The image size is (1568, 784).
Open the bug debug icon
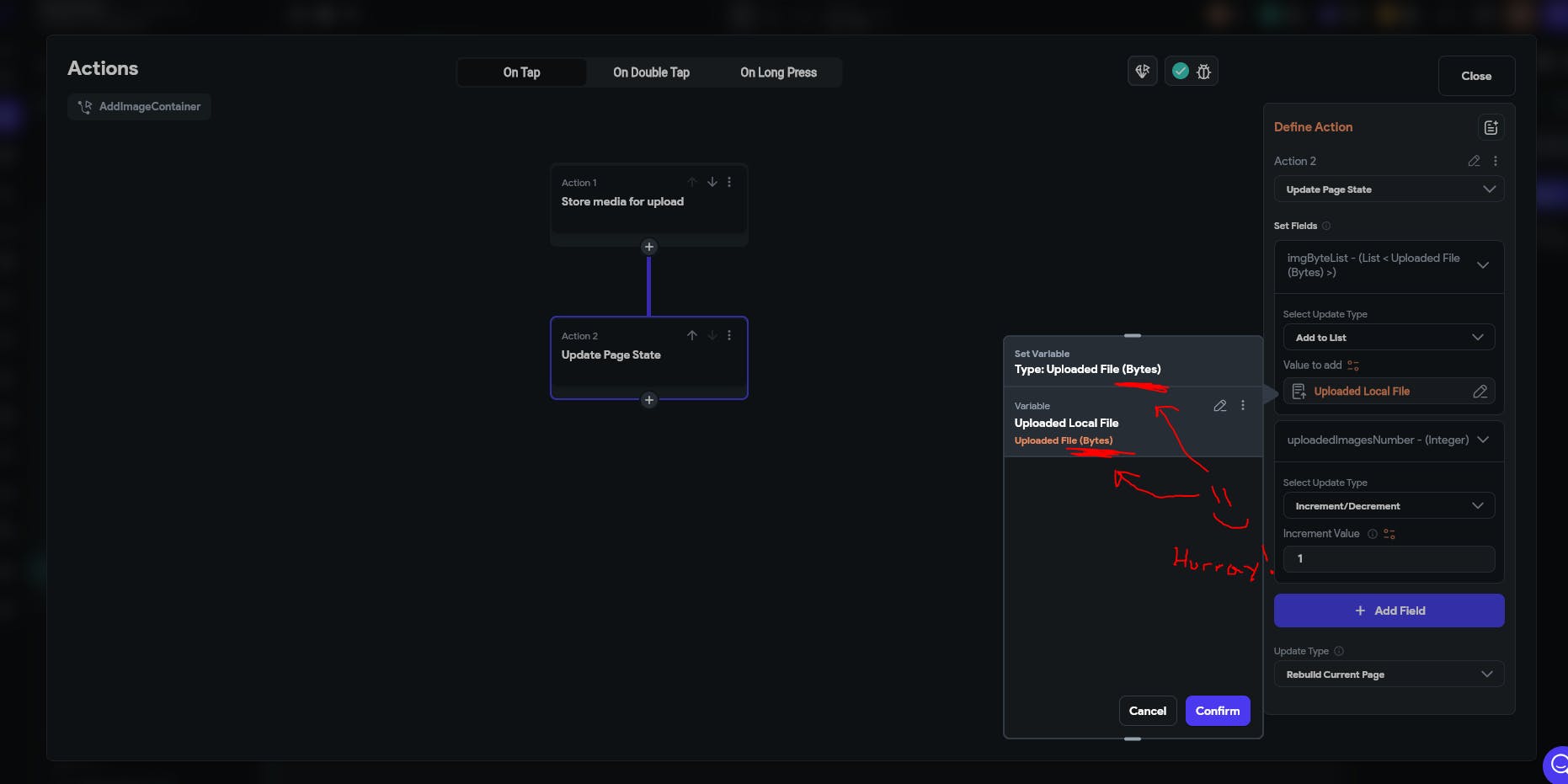click(x=1204, y=72)
